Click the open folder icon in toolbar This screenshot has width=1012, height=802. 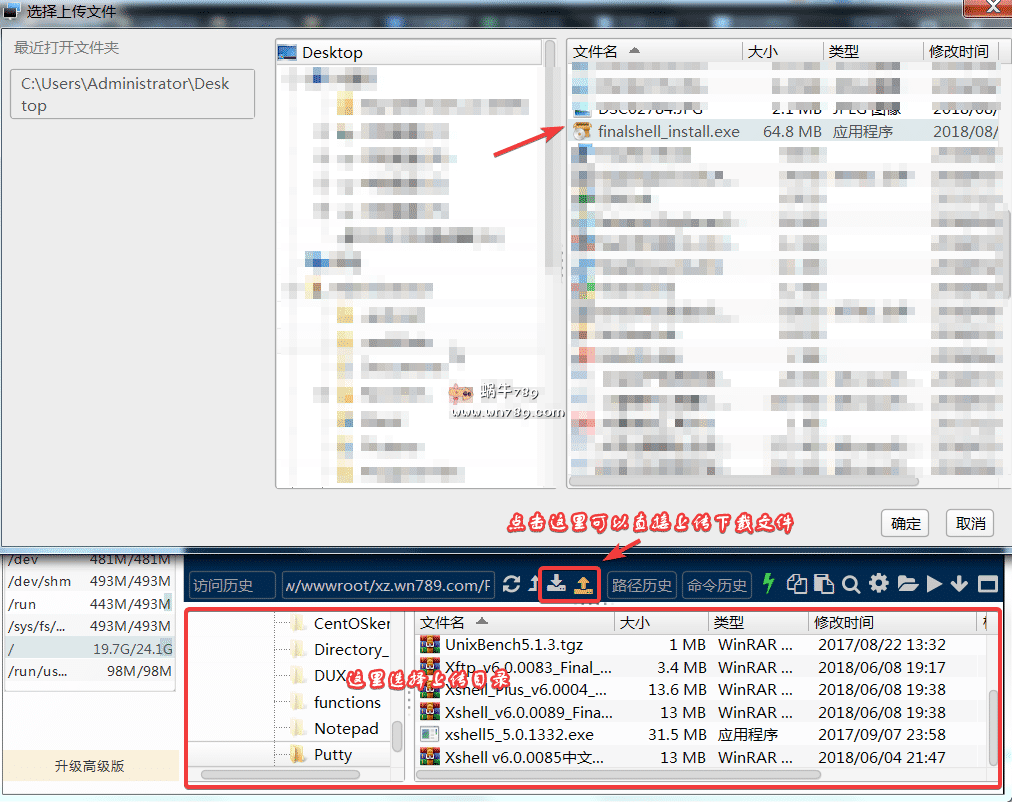(x=907, y=585)
